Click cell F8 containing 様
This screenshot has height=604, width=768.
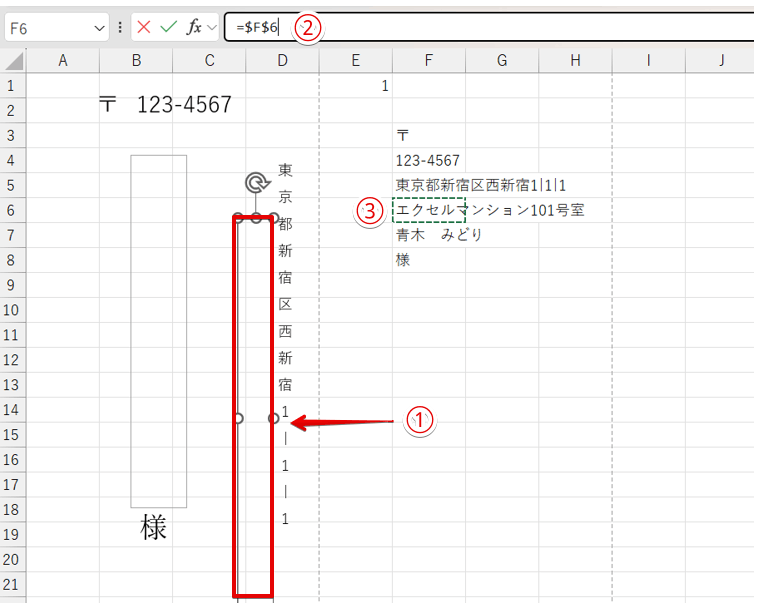click(429, 260)
